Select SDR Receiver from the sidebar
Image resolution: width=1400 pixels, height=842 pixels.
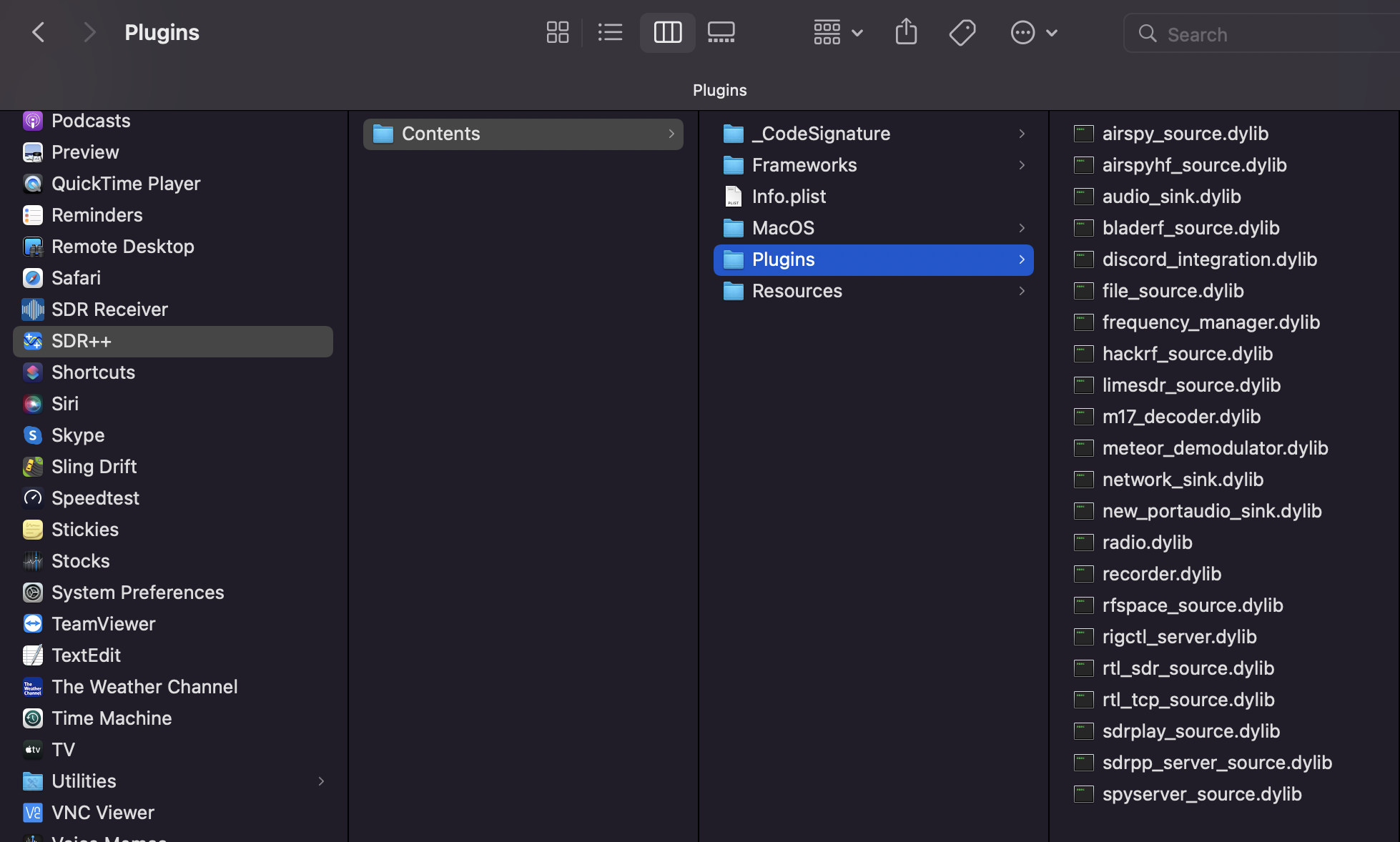coord(109,309)
